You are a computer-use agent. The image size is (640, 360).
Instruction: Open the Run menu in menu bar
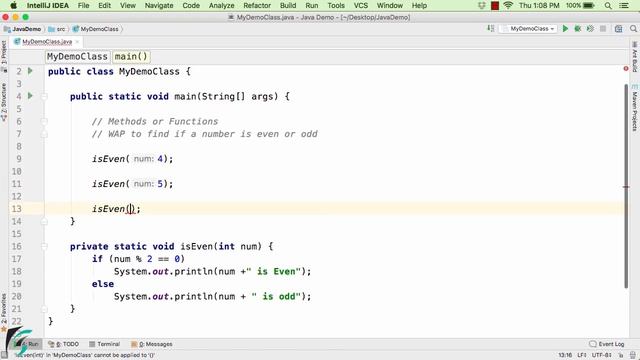pos(312,5)
